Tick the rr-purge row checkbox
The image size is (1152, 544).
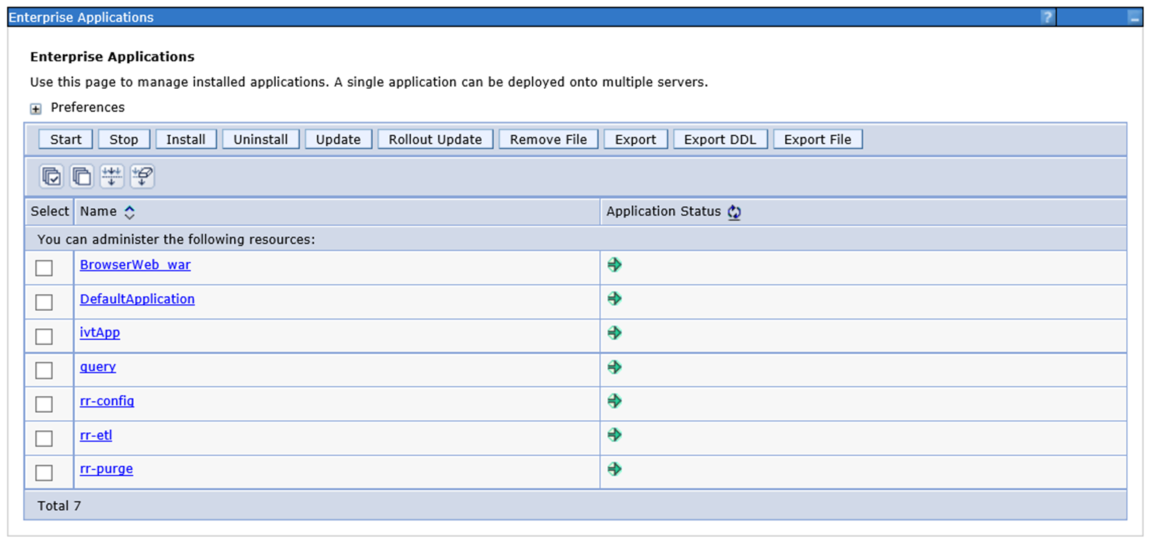44,472
